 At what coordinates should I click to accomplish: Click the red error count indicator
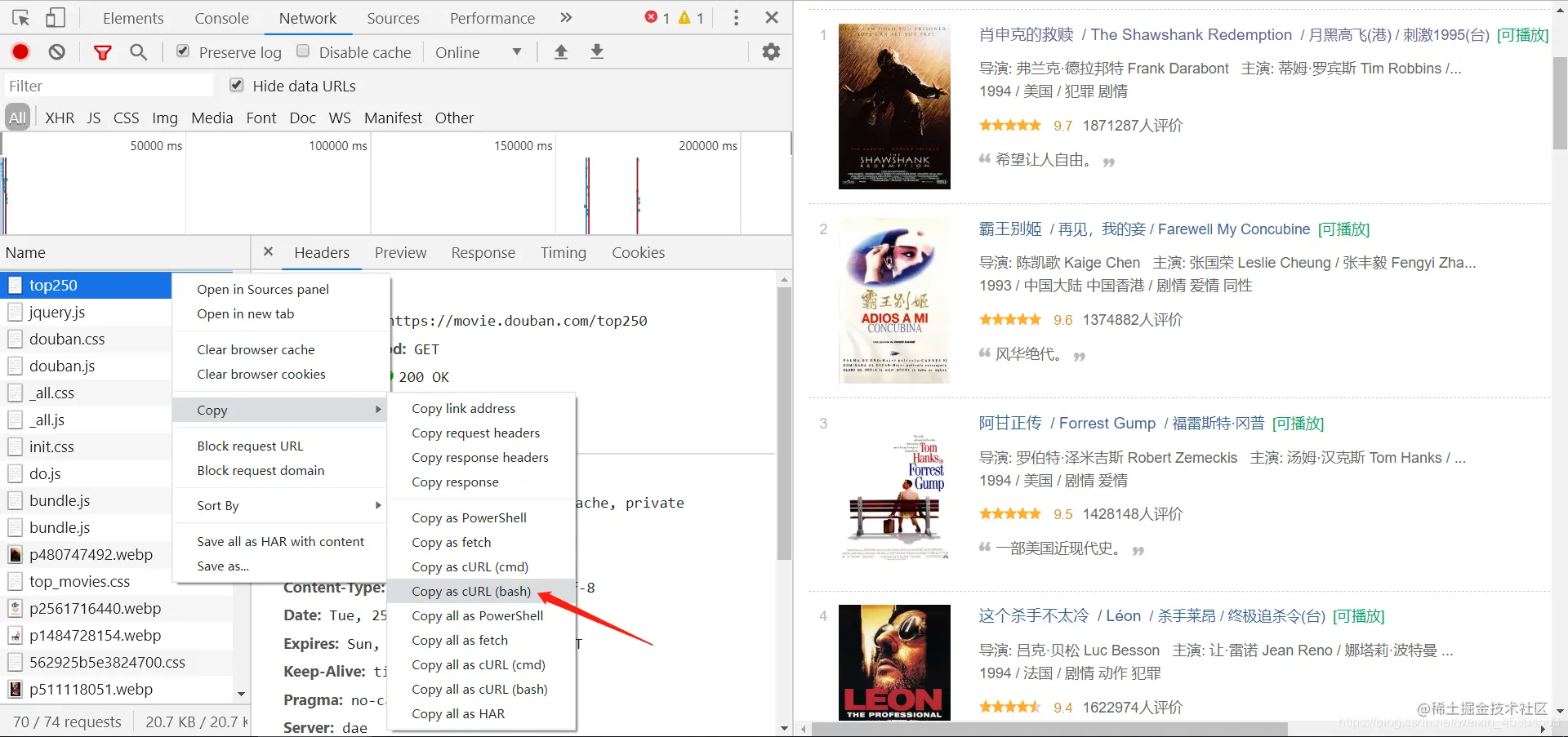coord(657,18)
